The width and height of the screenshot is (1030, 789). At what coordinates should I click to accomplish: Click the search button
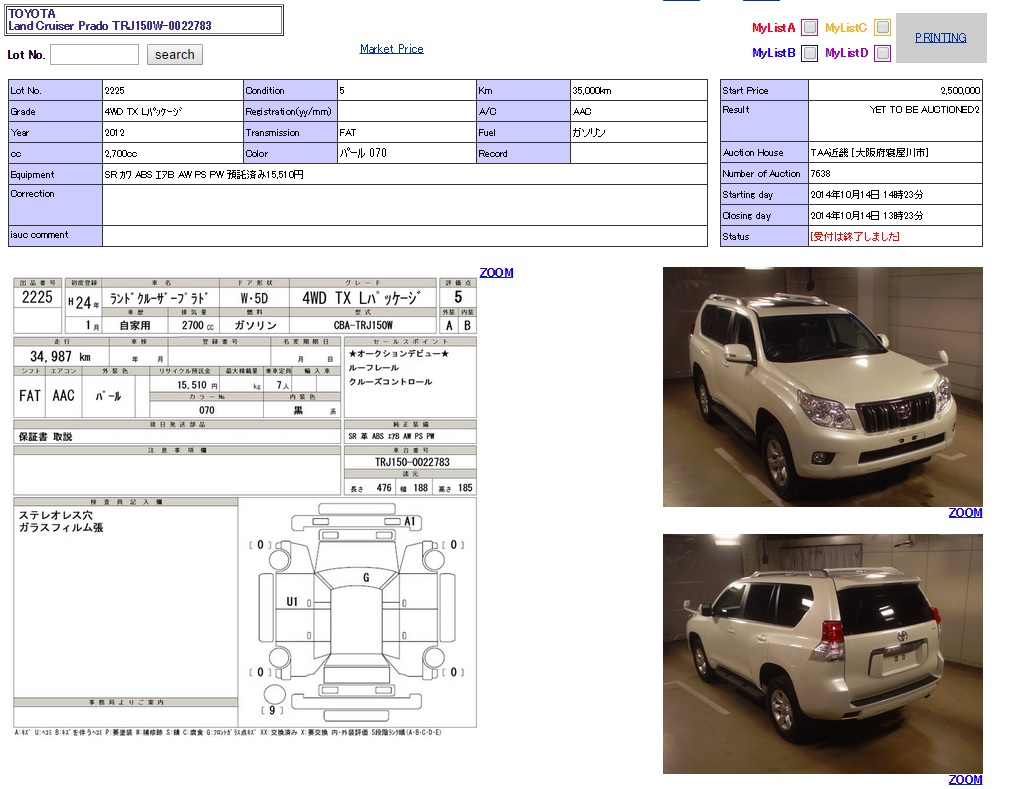click(x=175, y=55)
